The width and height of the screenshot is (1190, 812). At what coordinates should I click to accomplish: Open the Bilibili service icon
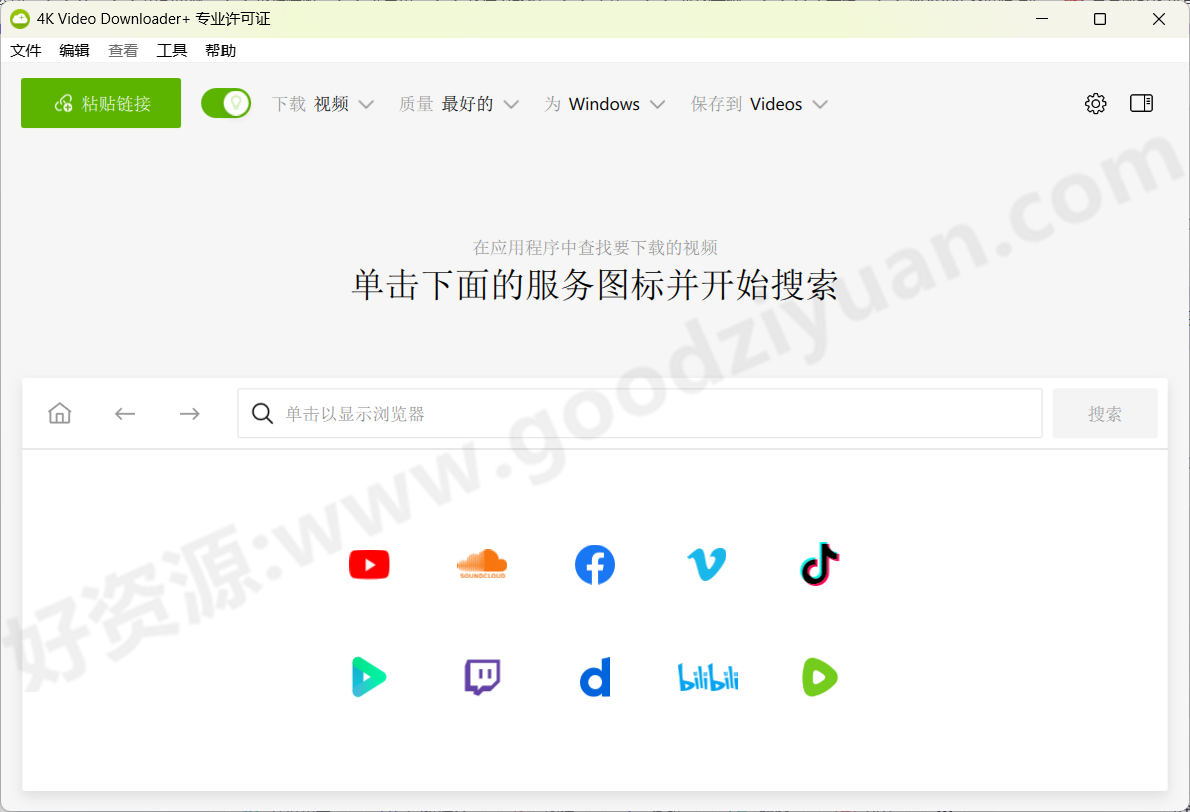coord(707,677)
